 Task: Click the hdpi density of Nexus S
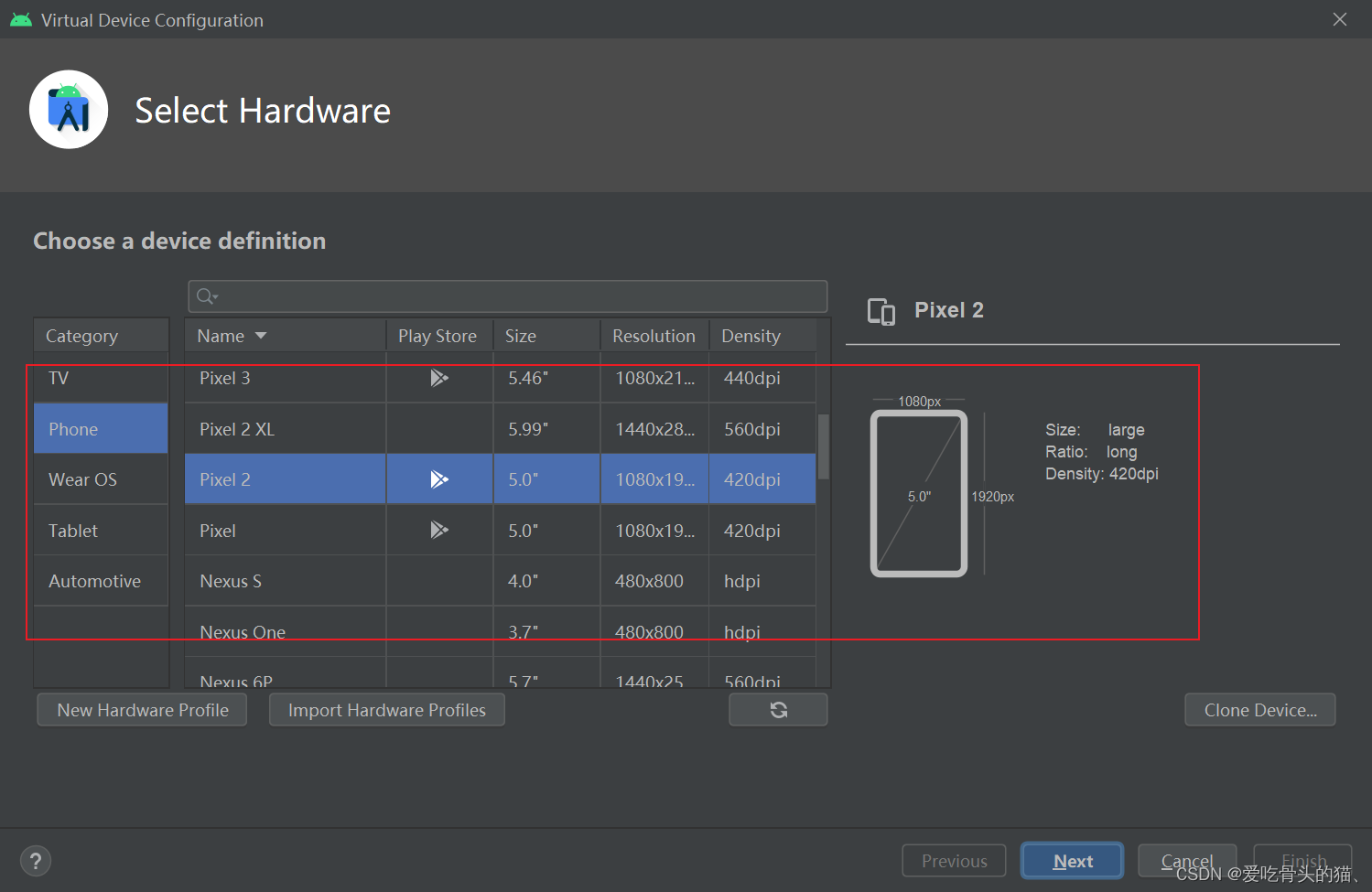coord(762,581)
